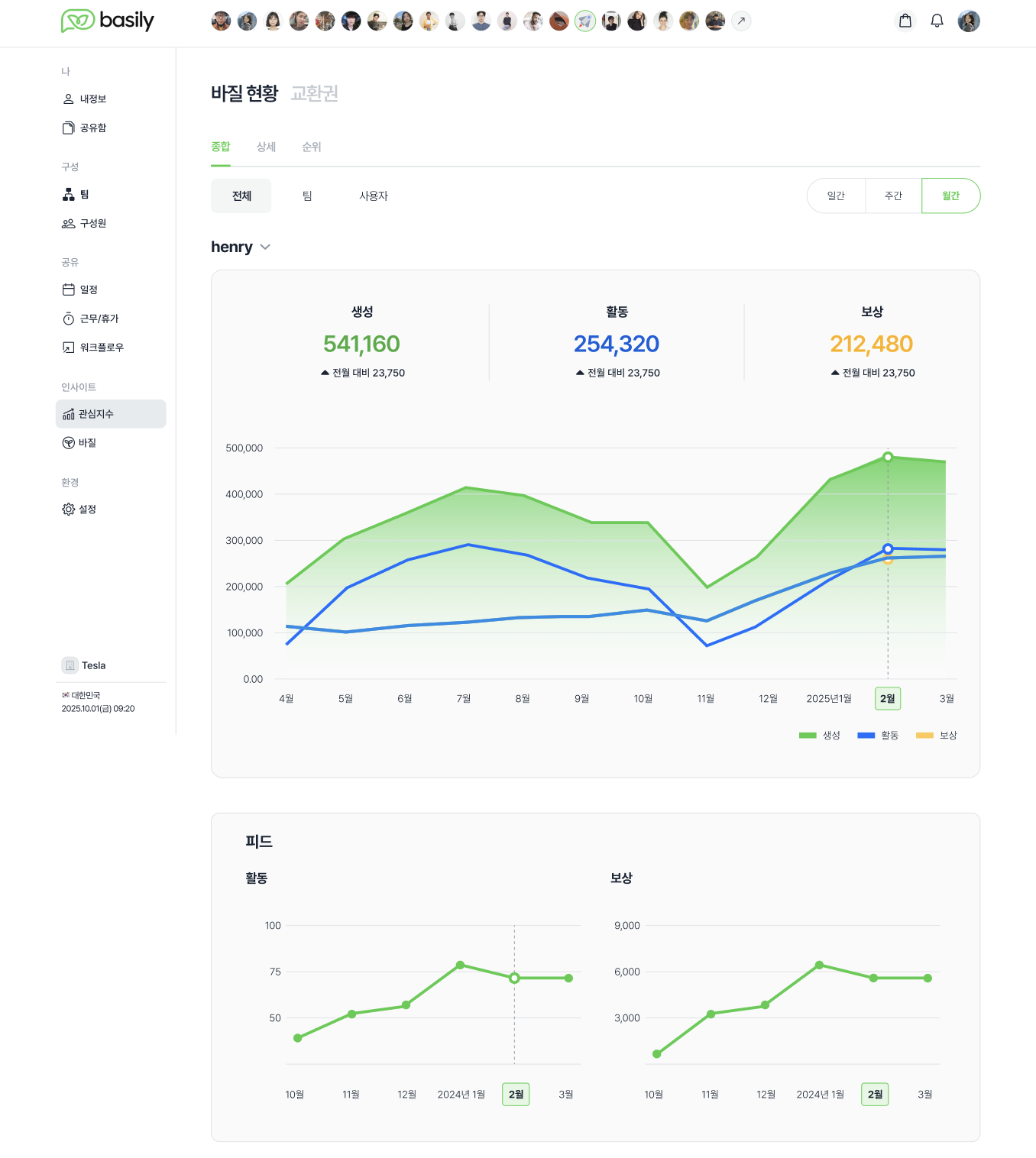Switch period to 월간
This screenshot has height=1158, width=1036.
(x=950, y=196)
